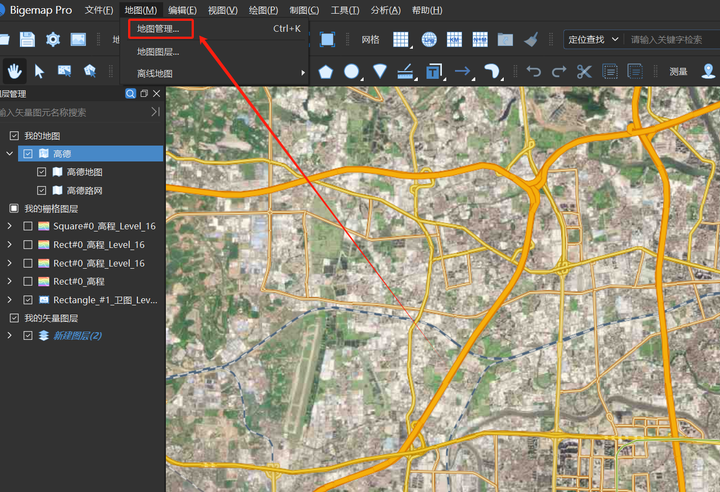Click the redo arrow icon
Screen dimensions: 720x492
point(559,71)
